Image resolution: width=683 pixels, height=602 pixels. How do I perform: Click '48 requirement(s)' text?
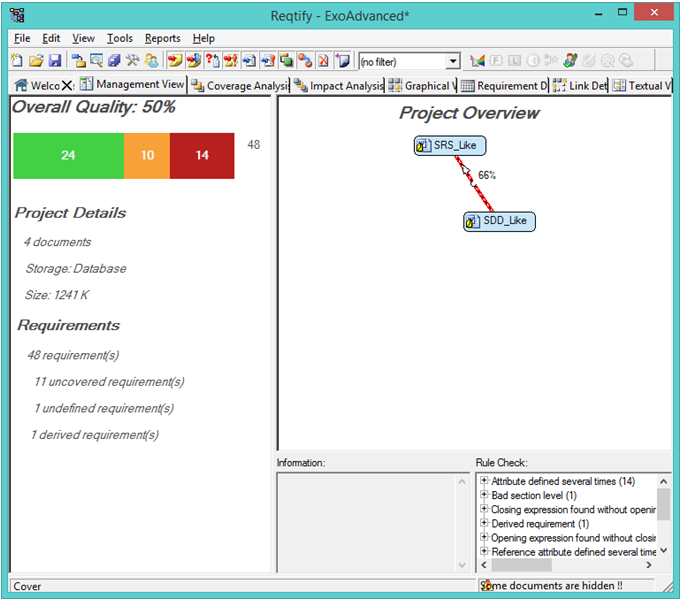click(x=73, y=355)
